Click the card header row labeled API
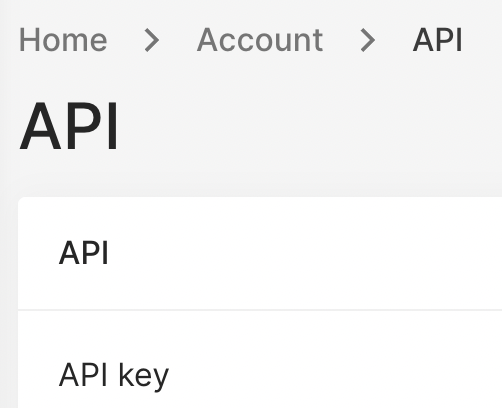 click(x=260, y=253)
